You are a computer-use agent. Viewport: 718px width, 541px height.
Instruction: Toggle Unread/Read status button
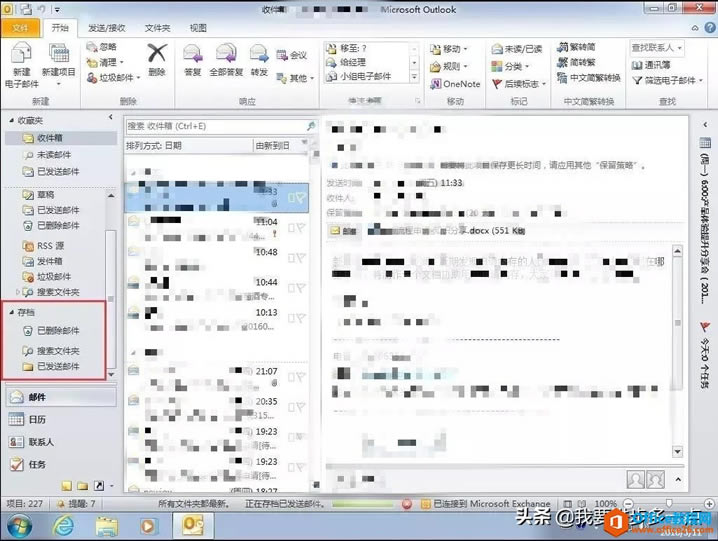point(517,49)
